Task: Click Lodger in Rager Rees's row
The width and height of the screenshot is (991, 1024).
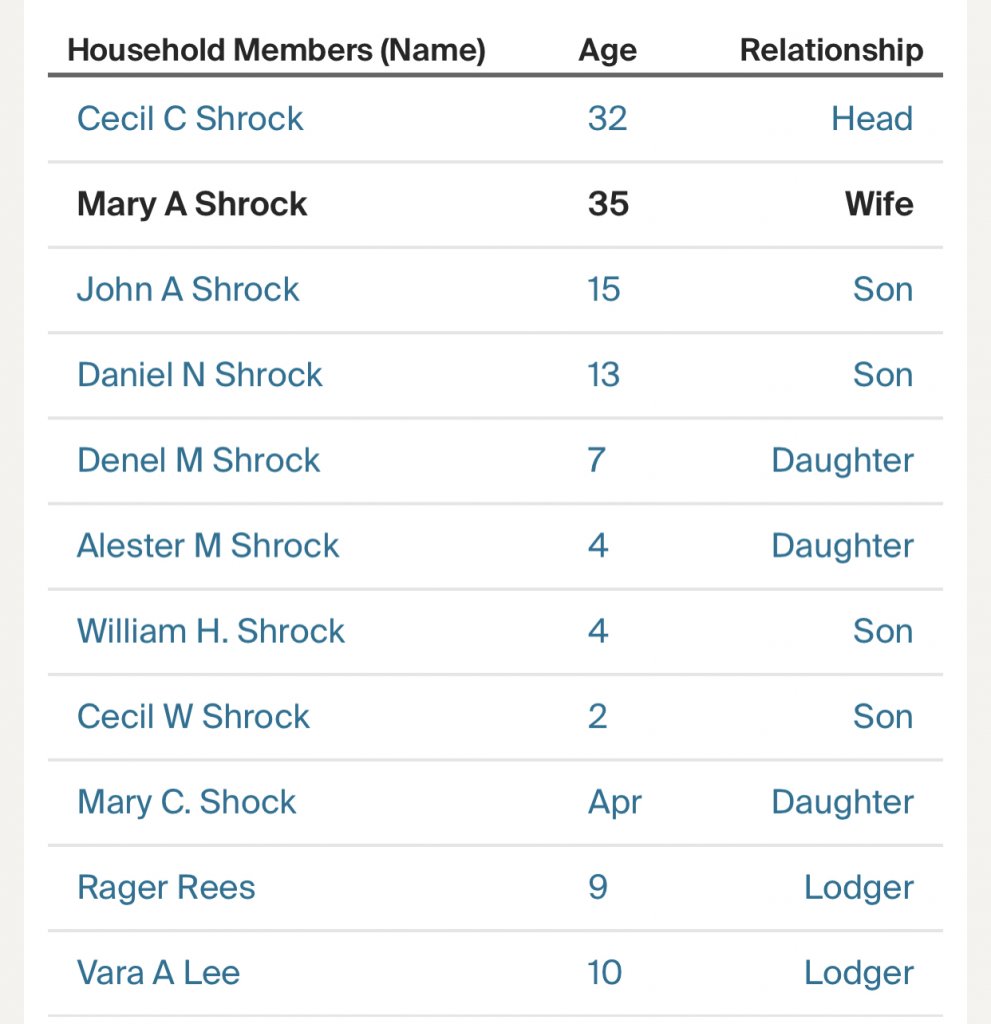Action: [x=858, y=888]
